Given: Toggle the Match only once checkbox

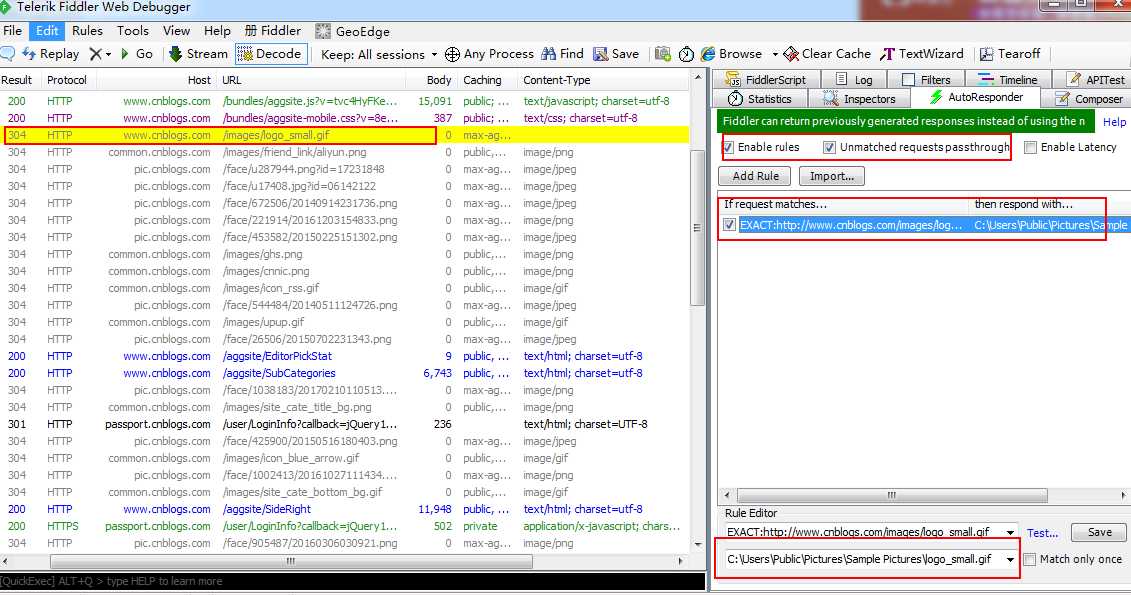Looking at the screenshot, I should pyautogui.click(x=1030, y=560).
